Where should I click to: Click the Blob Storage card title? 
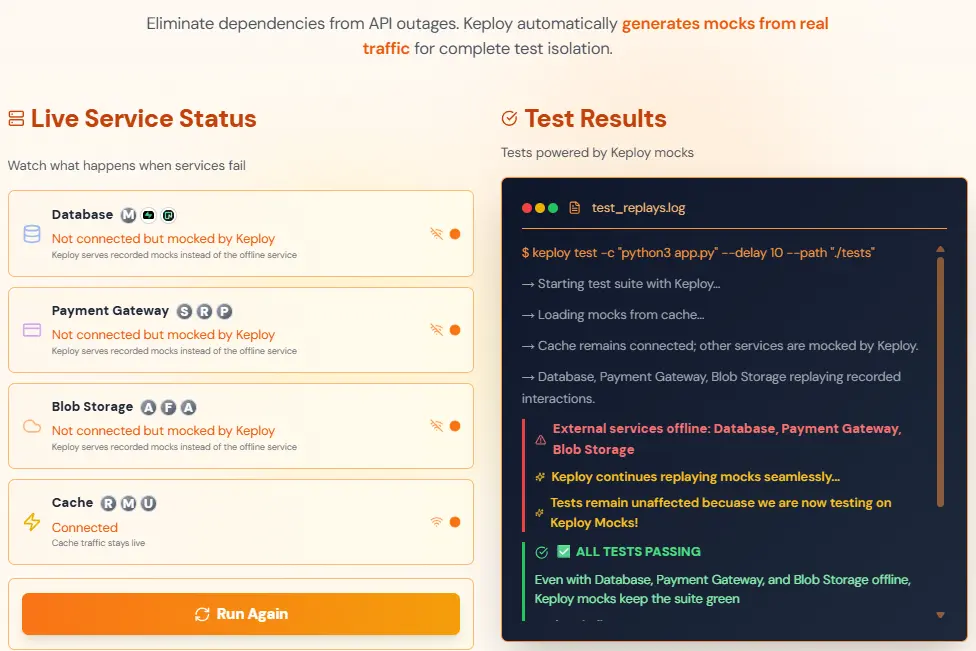click(x=92, y=406)
